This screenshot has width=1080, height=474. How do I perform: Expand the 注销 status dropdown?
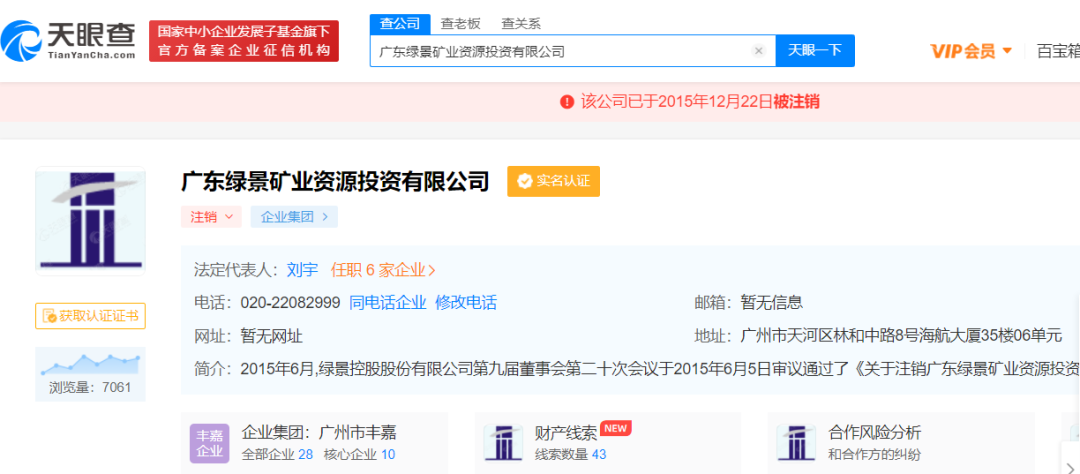(211, 217)
